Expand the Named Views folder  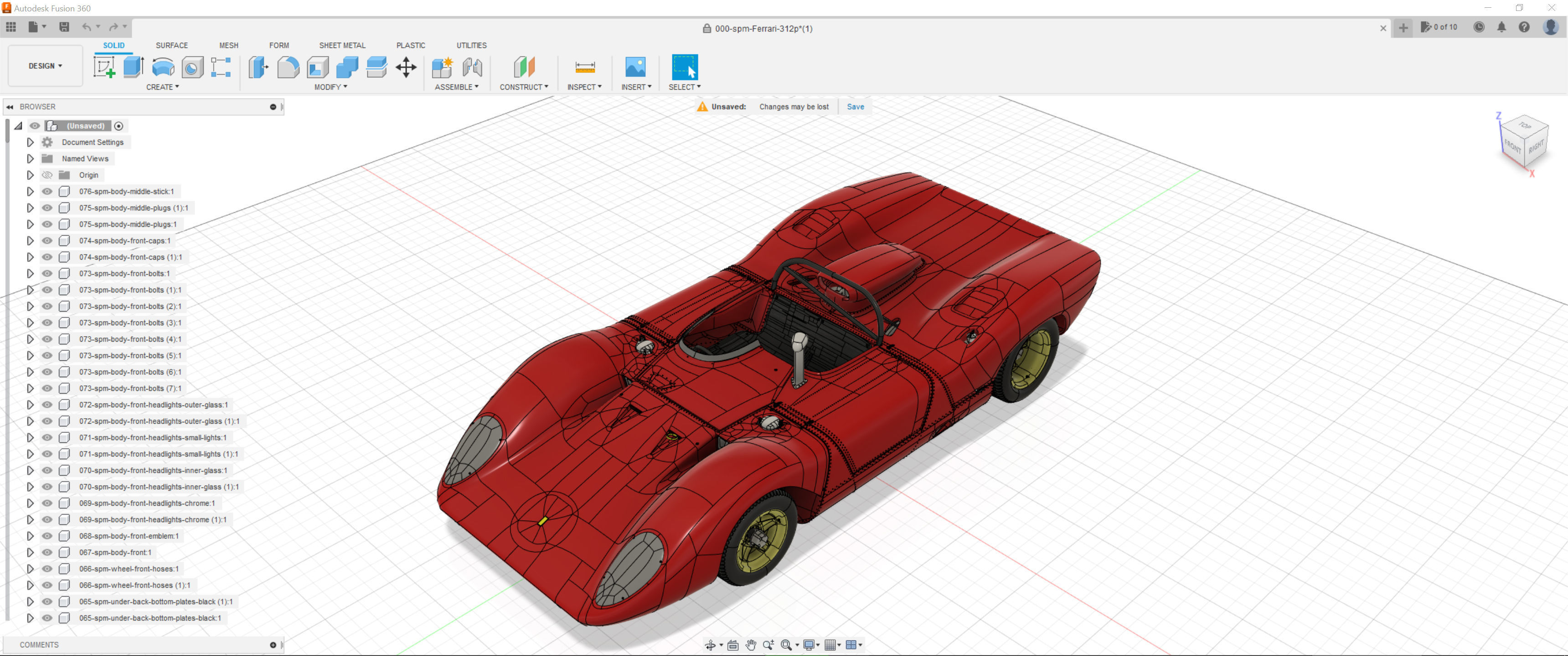click(x=30, y=158)
